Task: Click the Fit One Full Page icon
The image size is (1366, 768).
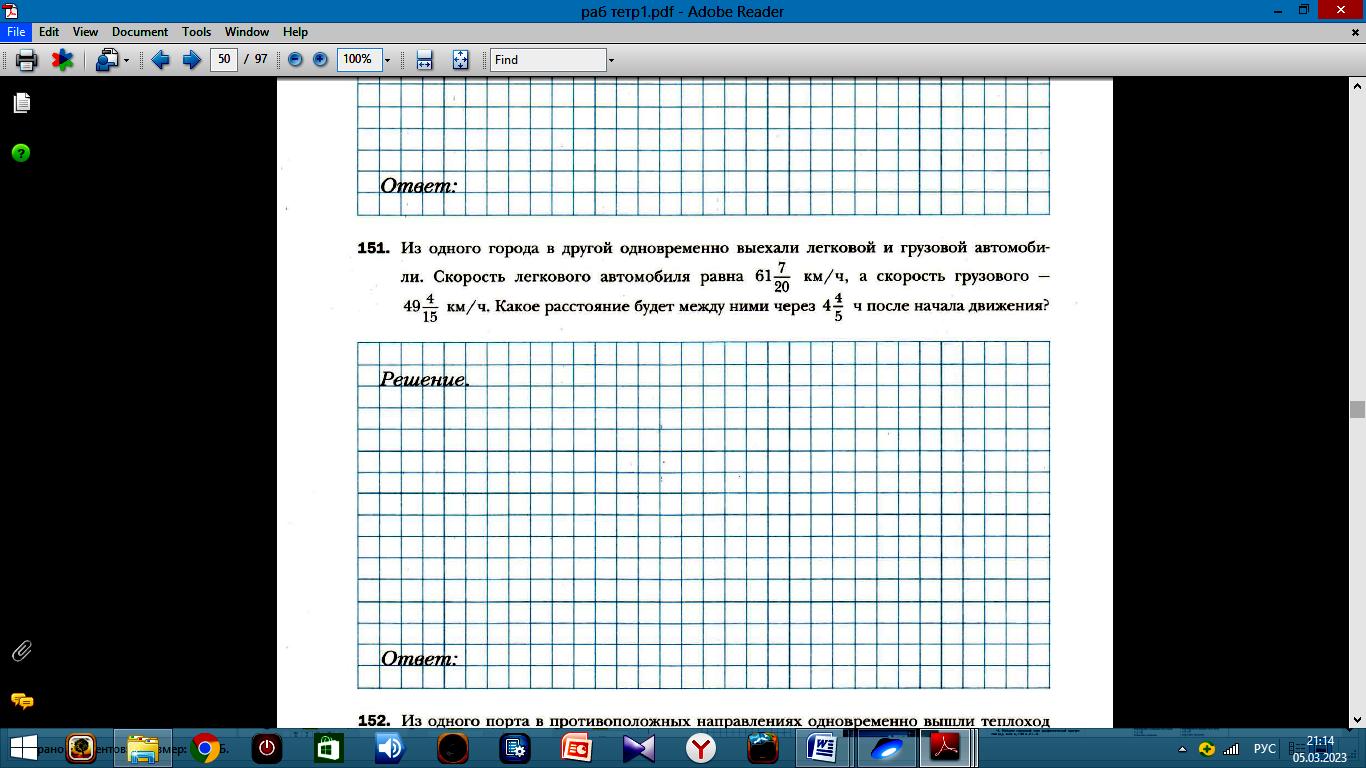Action: click(460, 60)
